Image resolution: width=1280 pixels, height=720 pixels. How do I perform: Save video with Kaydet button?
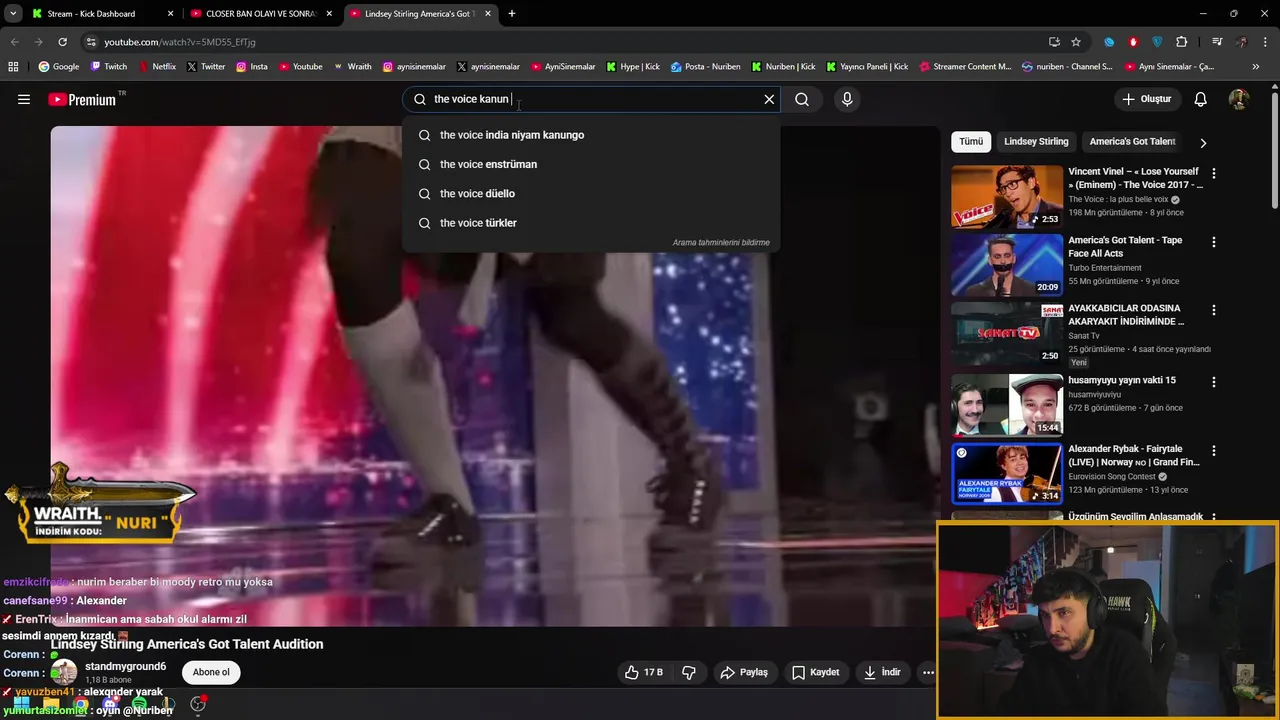click(x=815, y=672)
